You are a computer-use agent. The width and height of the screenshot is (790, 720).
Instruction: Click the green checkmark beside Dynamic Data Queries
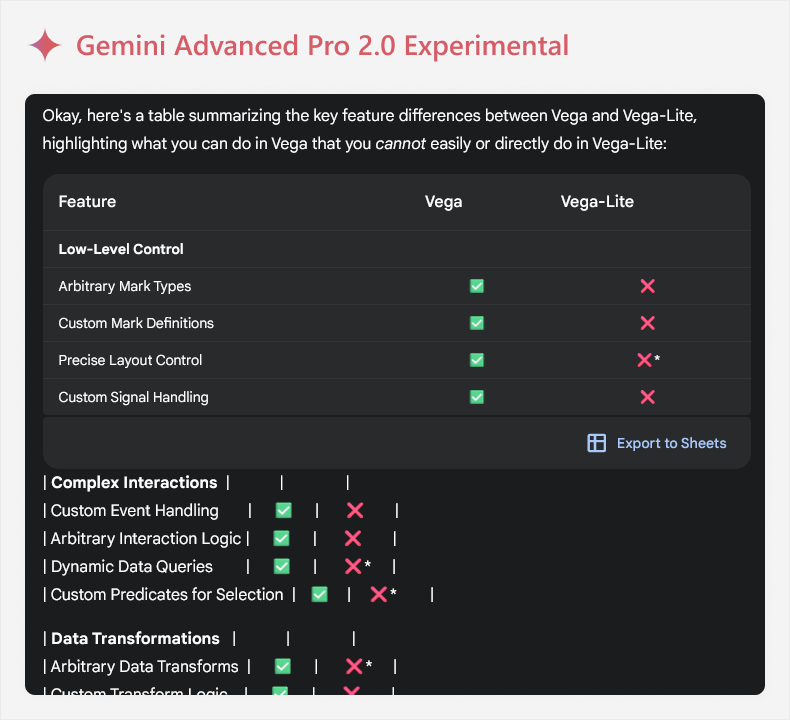click(x=282, y=566)
